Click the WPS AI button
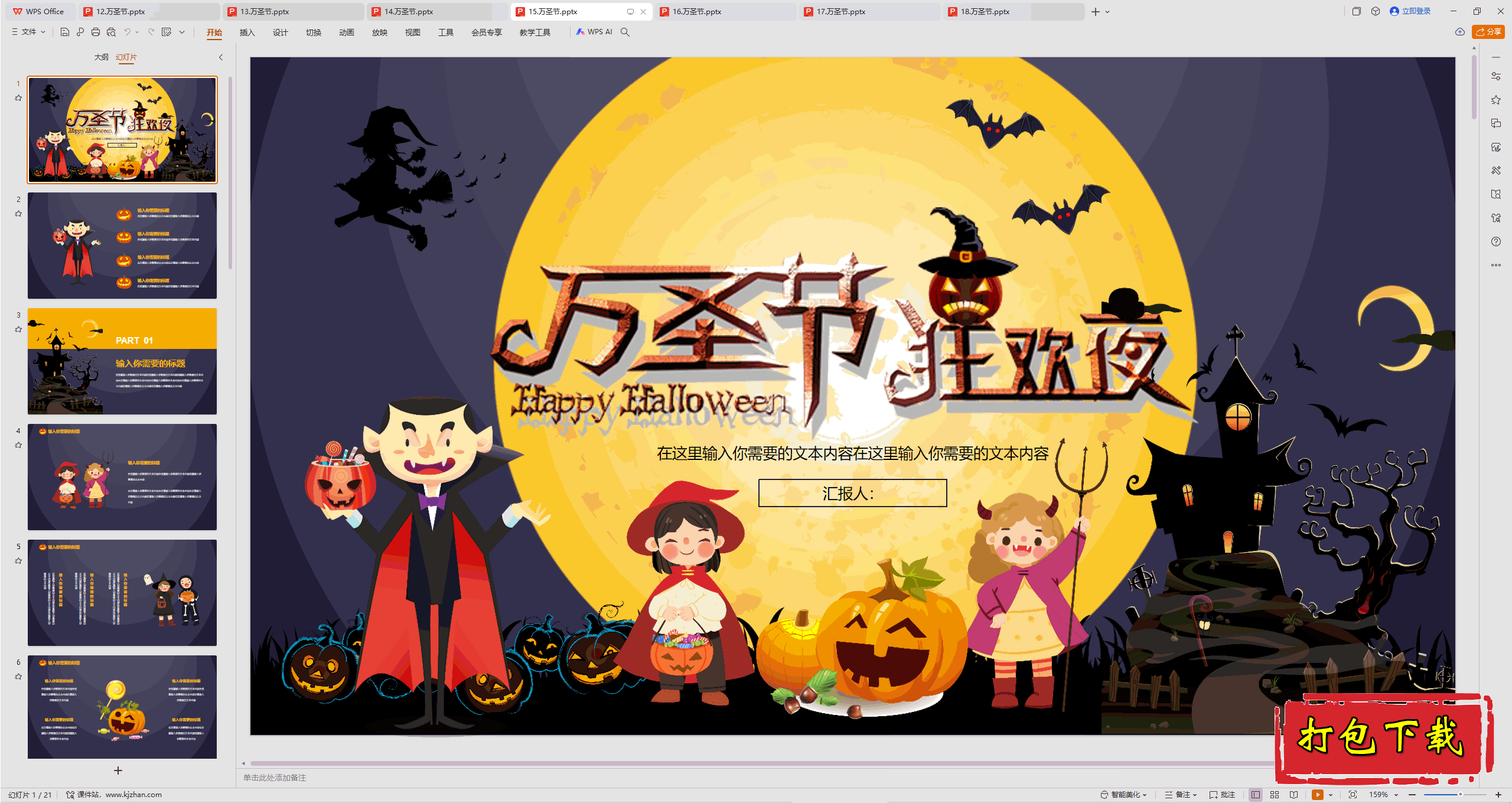 click(x=595, y=32)
